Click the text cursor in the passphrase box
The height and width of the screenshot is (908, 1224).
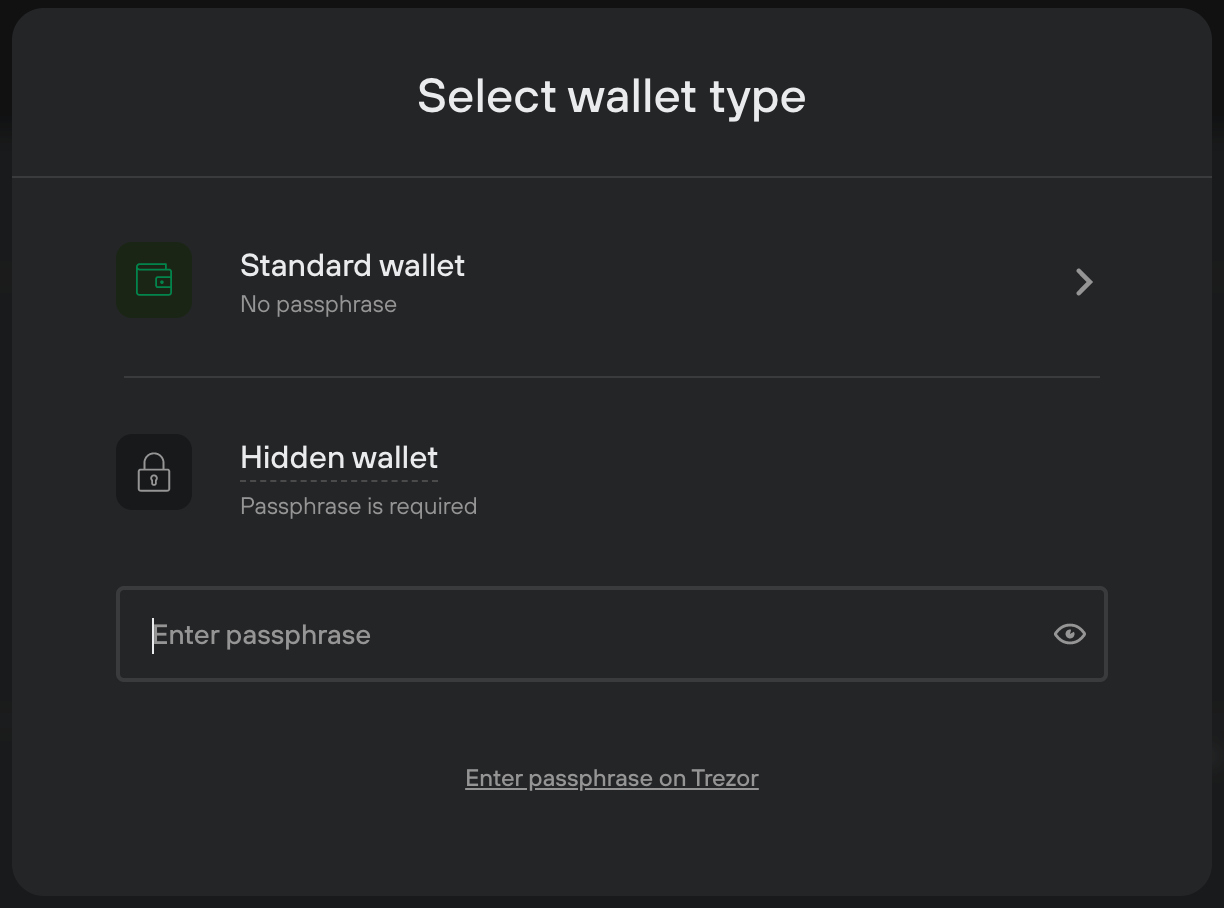click(153, 635)
